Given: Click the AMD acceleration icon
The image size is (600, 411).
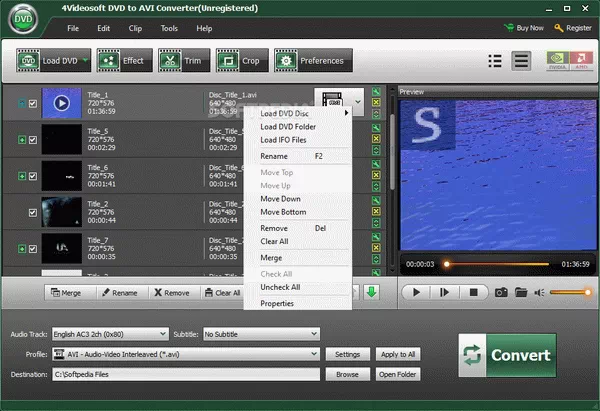Looking at the screenshot, I should coord(581,60).
